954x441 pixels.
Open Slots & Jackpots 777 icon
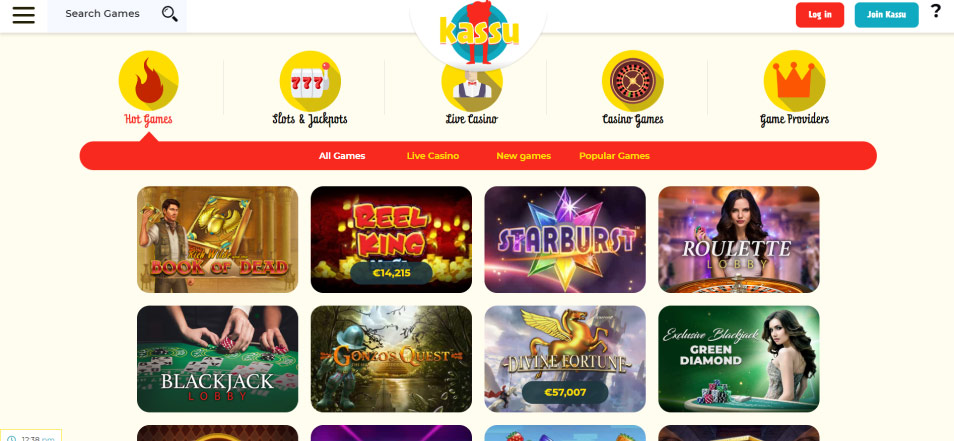click(310, 81)
